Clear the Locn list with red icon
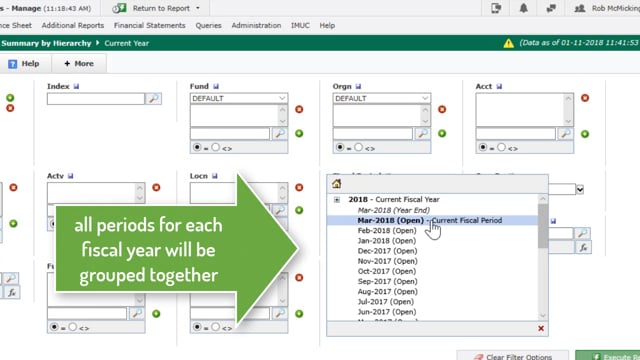 pos(299,187)
